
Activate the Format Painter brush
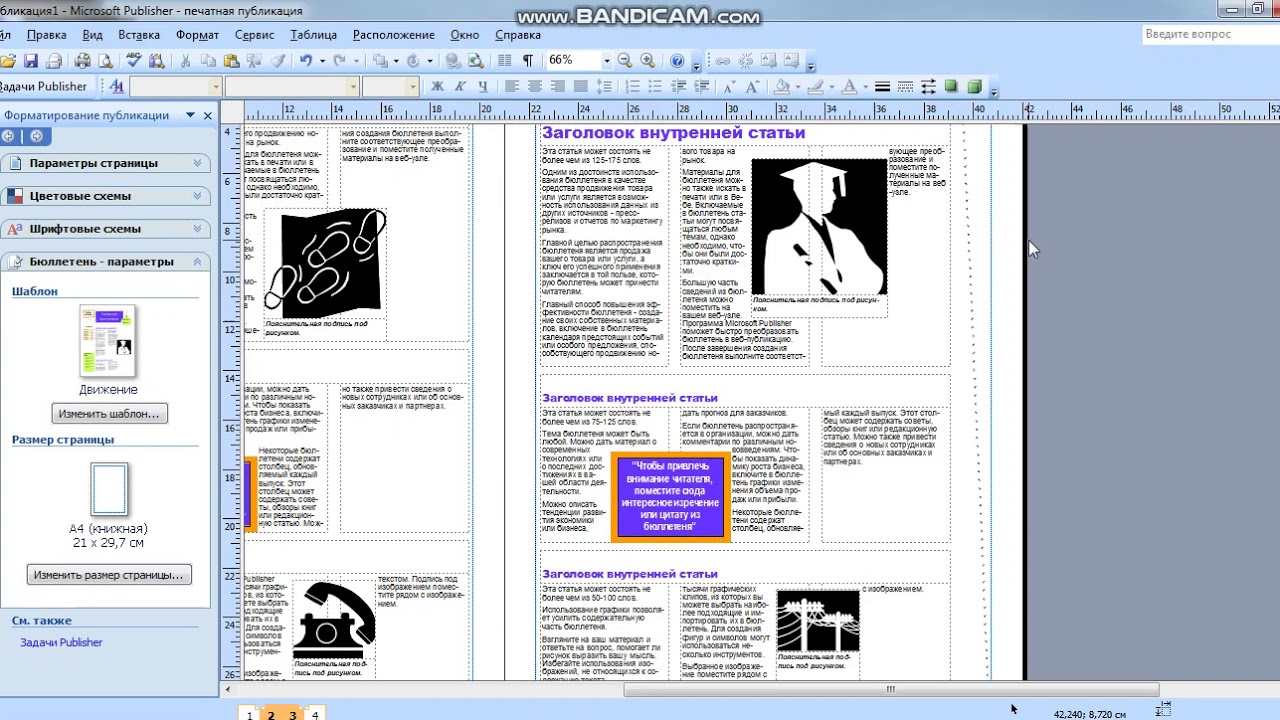point(279,61)
